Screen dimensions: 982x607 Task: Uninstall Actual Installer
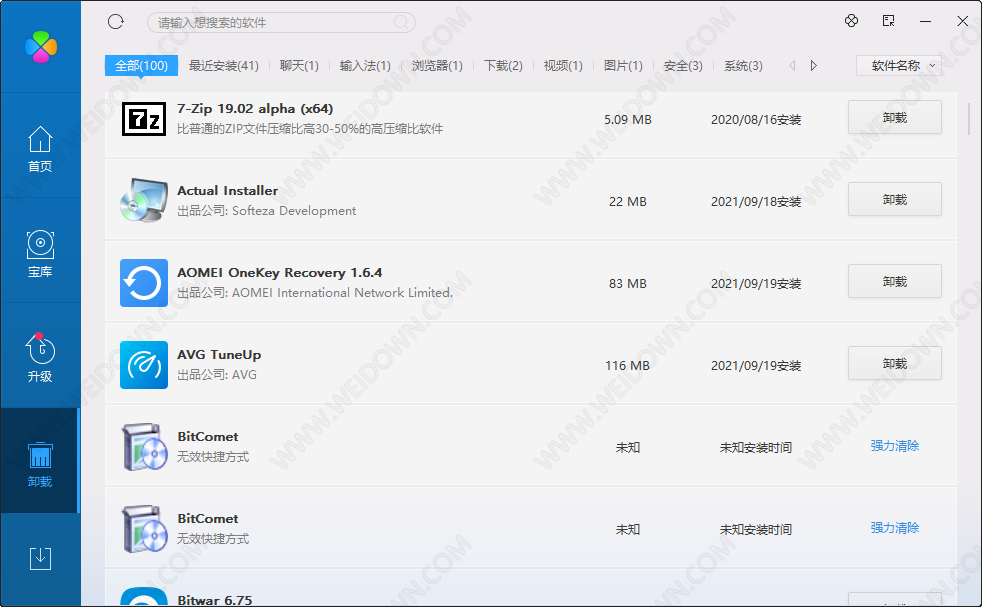(895, 199)
